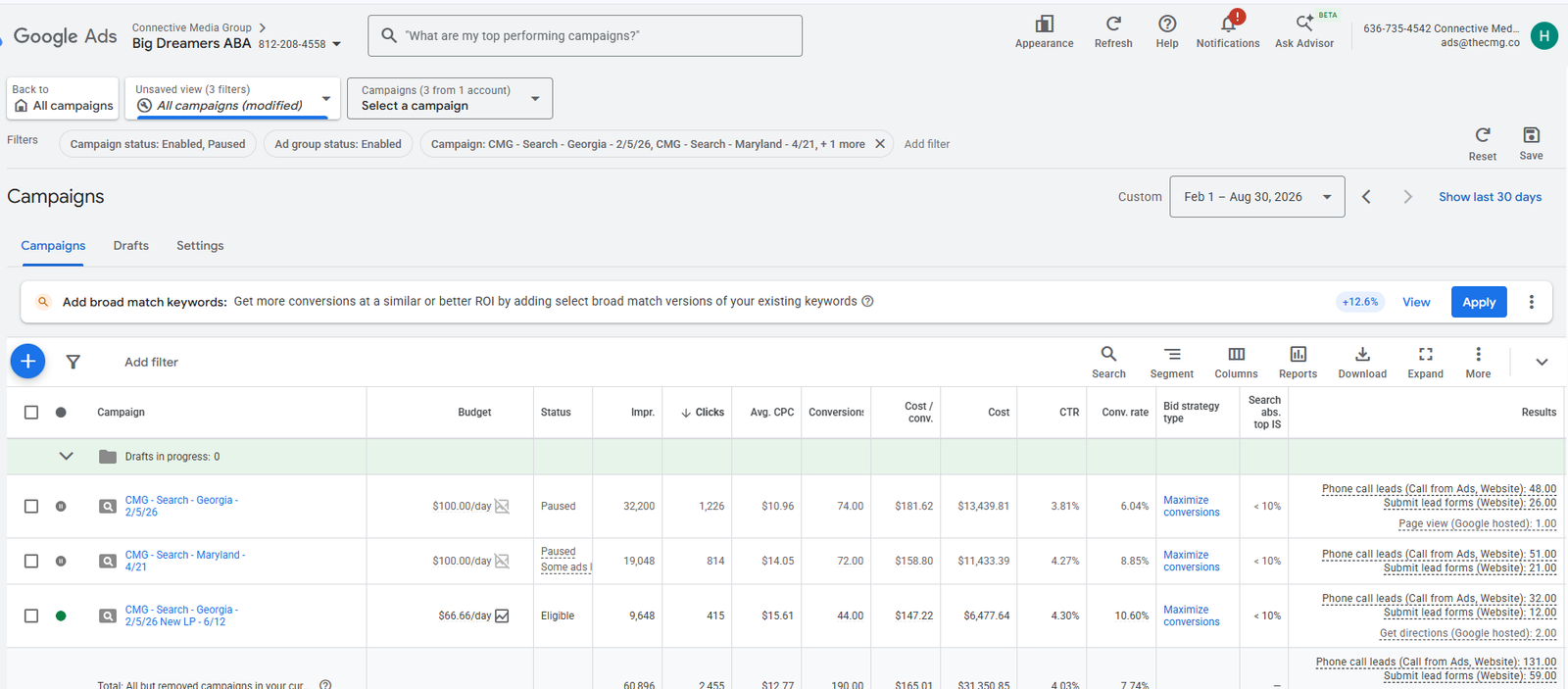Viewport: 1568px width, 689px height.
Task: Collapse the table toolbar chevron
Action: point(1542,362)
